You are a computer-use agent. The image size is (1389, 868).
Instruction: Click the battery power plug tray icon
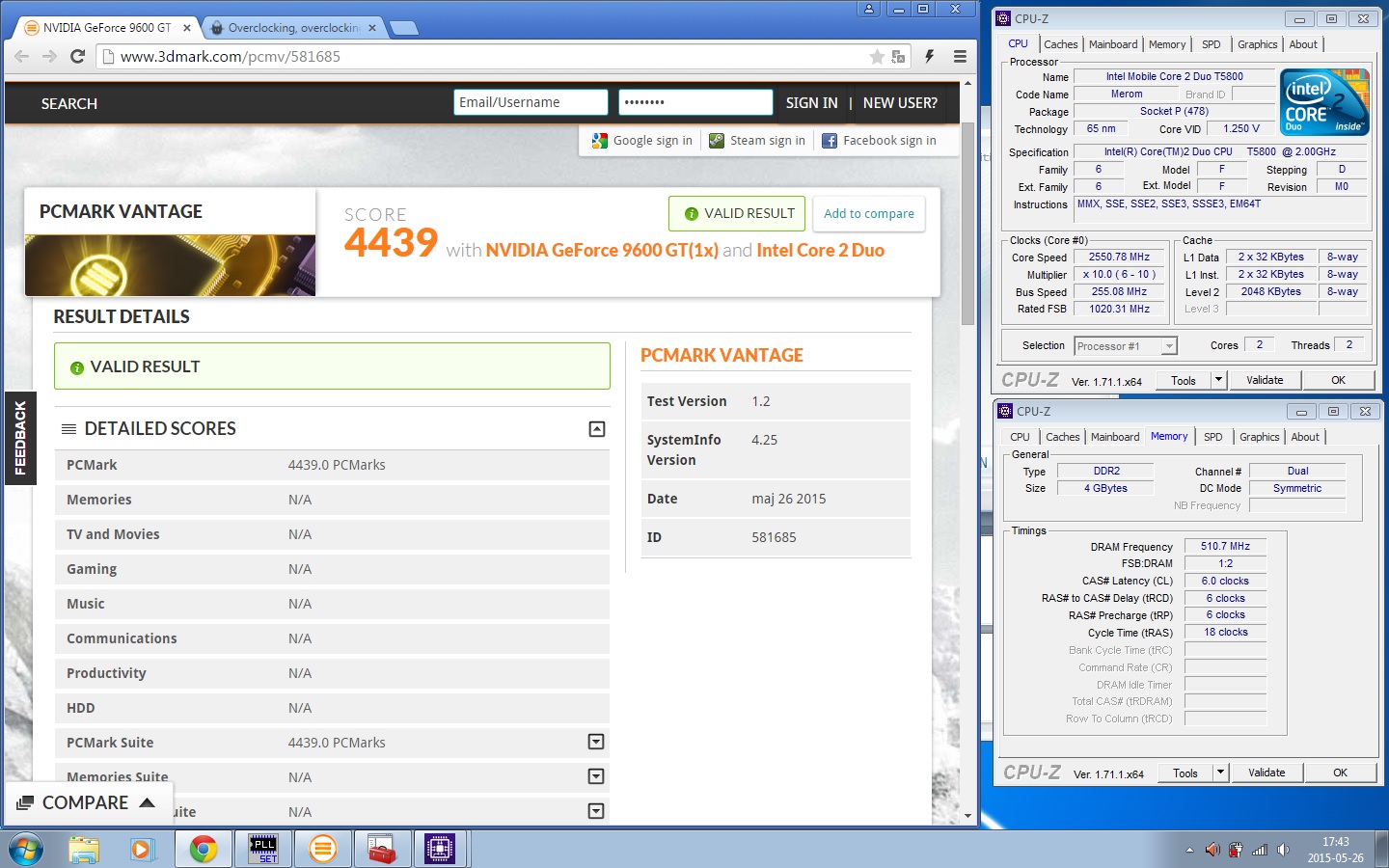tap(1236, 851)
